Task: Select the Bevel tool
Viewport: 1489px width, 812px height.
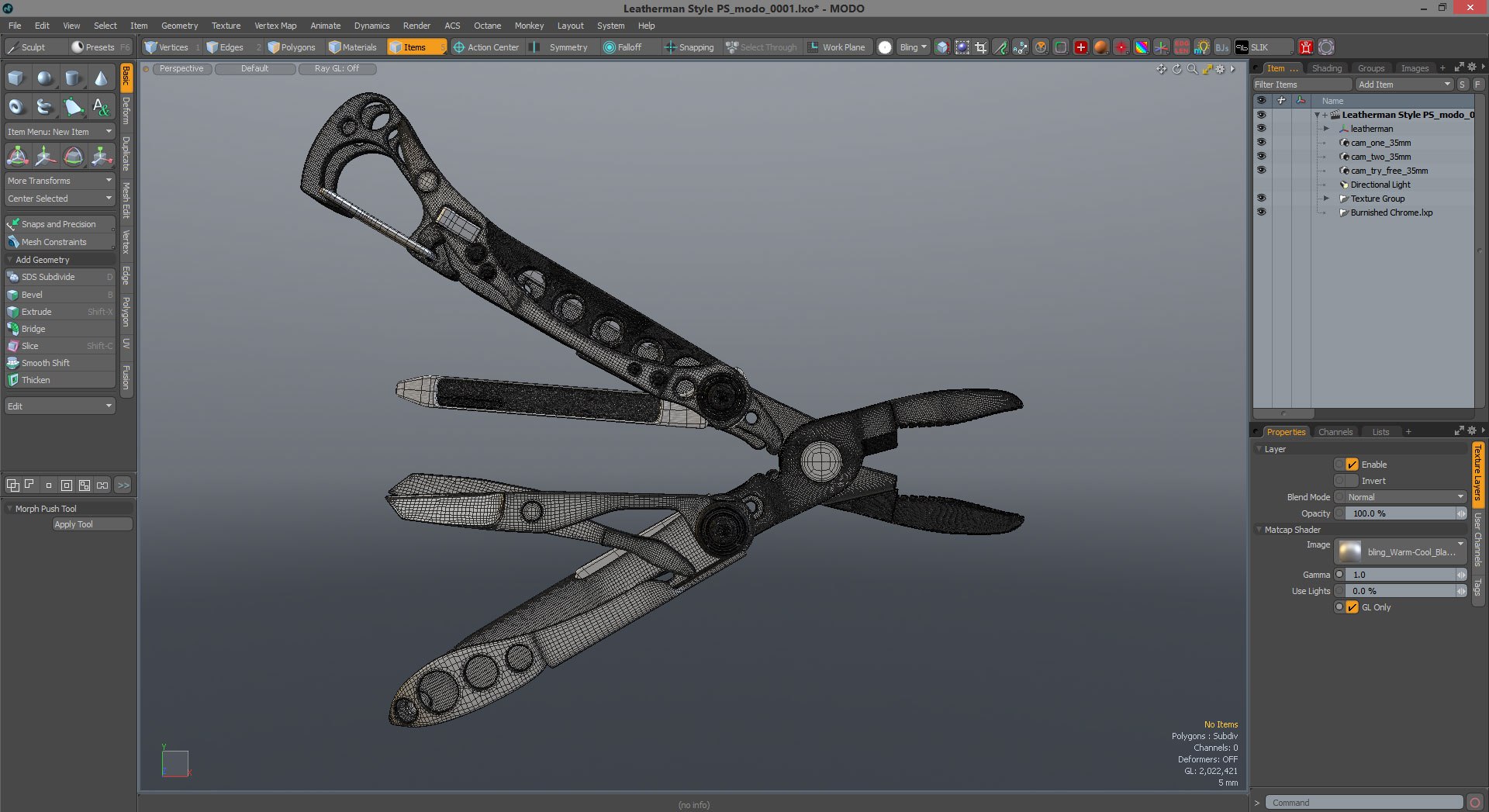Action: (x=60, y=295)
